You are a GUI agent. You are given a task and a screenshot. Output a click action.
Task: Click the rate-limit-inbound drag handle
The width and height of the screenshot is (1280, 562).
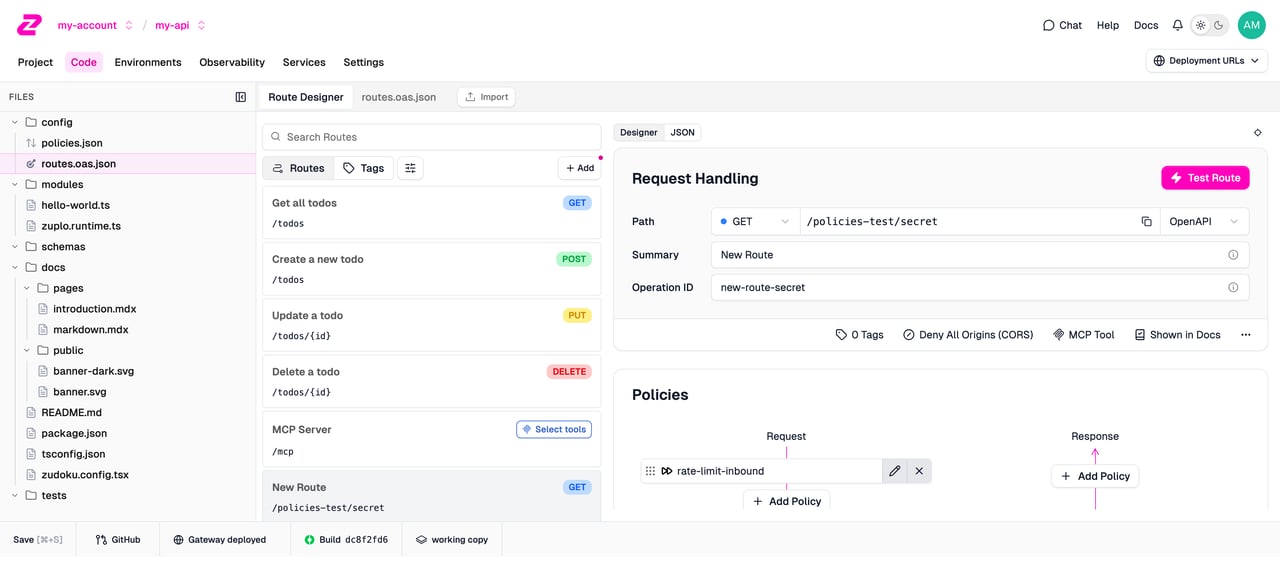(650, 471)
